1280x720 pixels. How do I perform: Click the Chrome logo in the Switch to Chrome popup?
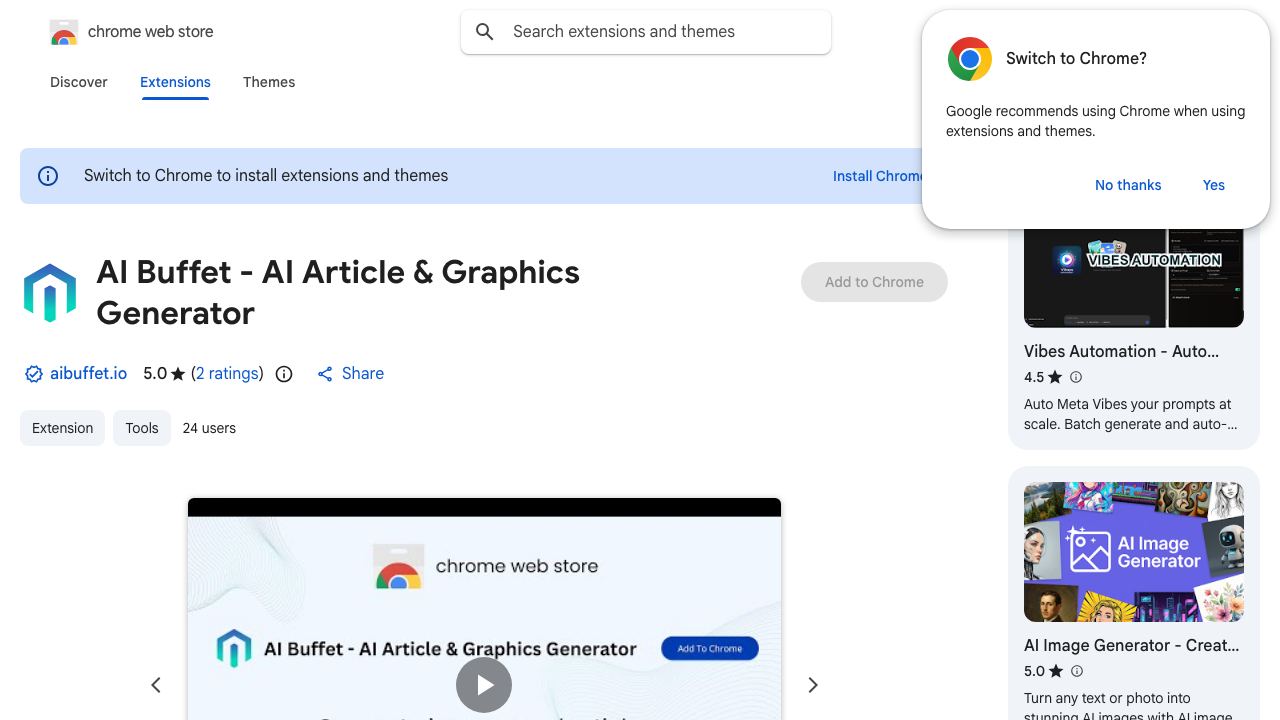click(x=970, y=59)
